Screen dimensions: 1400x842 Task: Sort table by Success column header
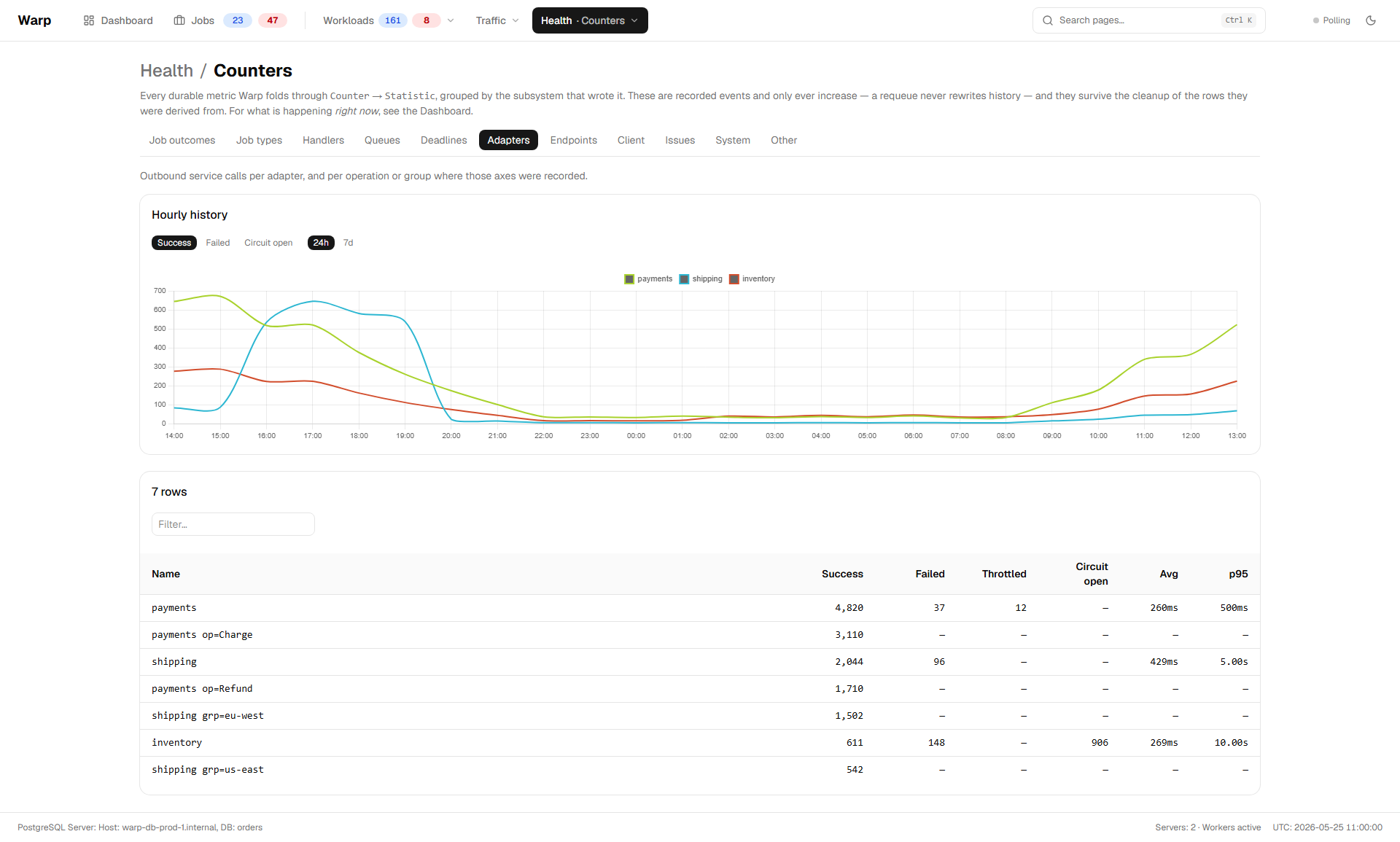[842, 574]
